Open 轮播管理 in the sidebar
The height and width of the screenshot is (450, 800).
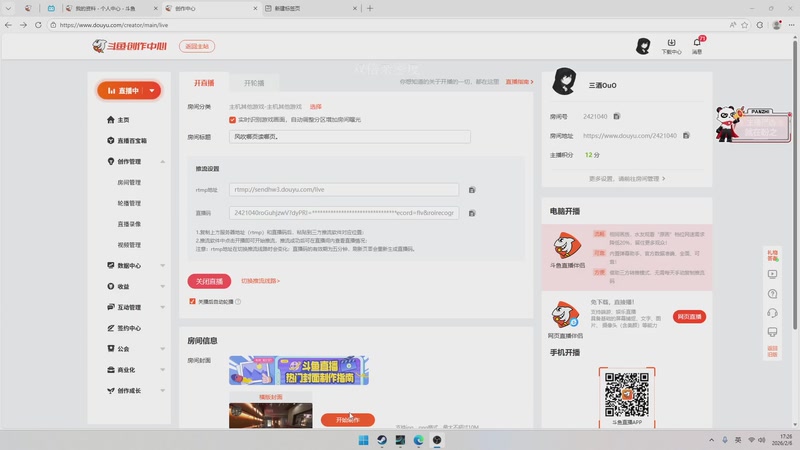click(129, 203)
